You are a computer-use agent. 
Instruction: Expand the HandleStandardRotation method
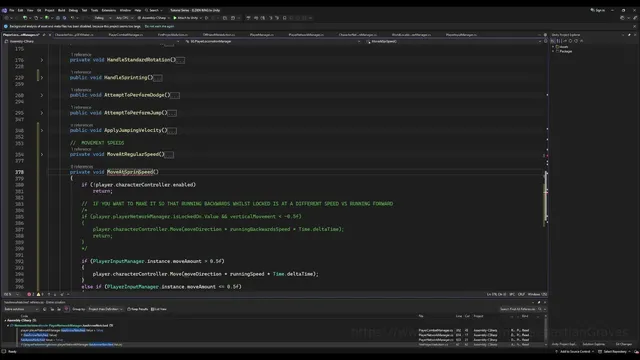(42, 60)
